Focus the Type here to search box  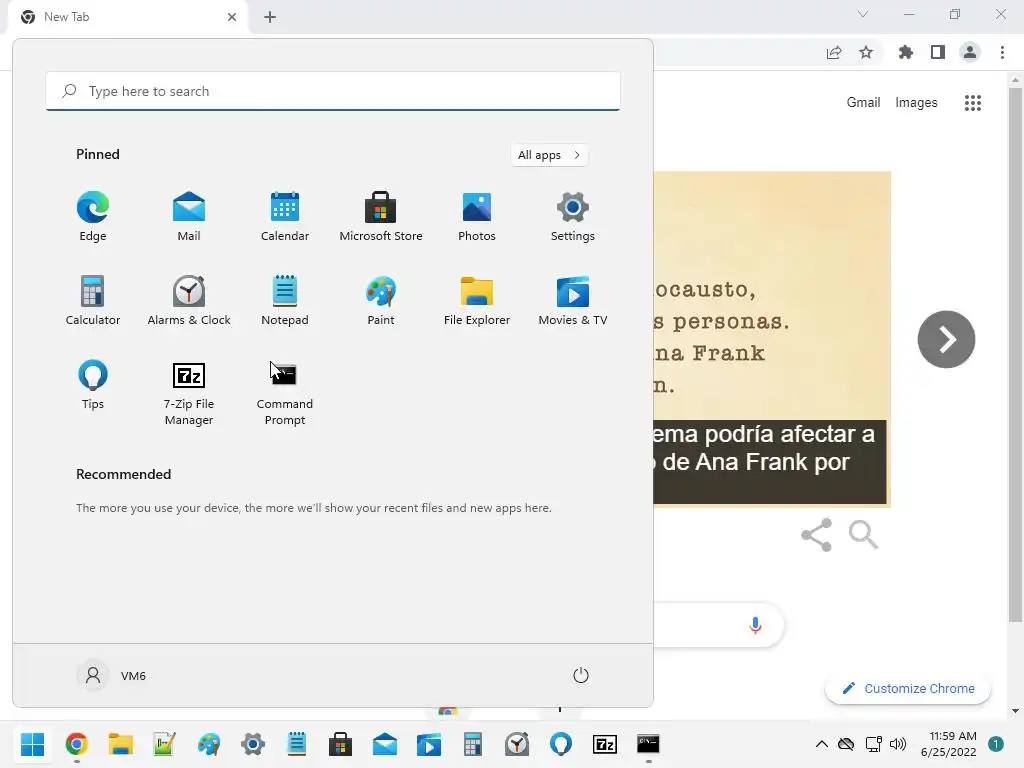[333, 91]
